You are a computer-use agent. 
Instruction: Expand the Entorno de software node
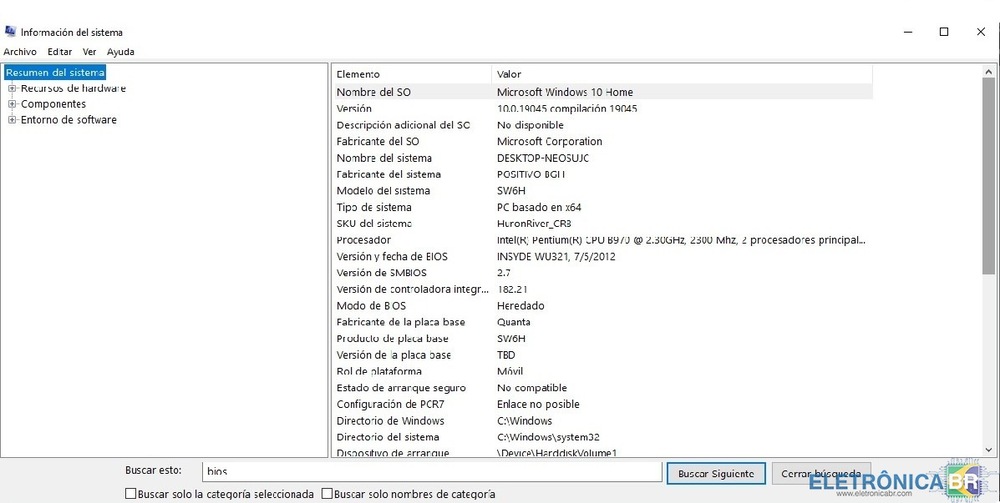point(12,120)
